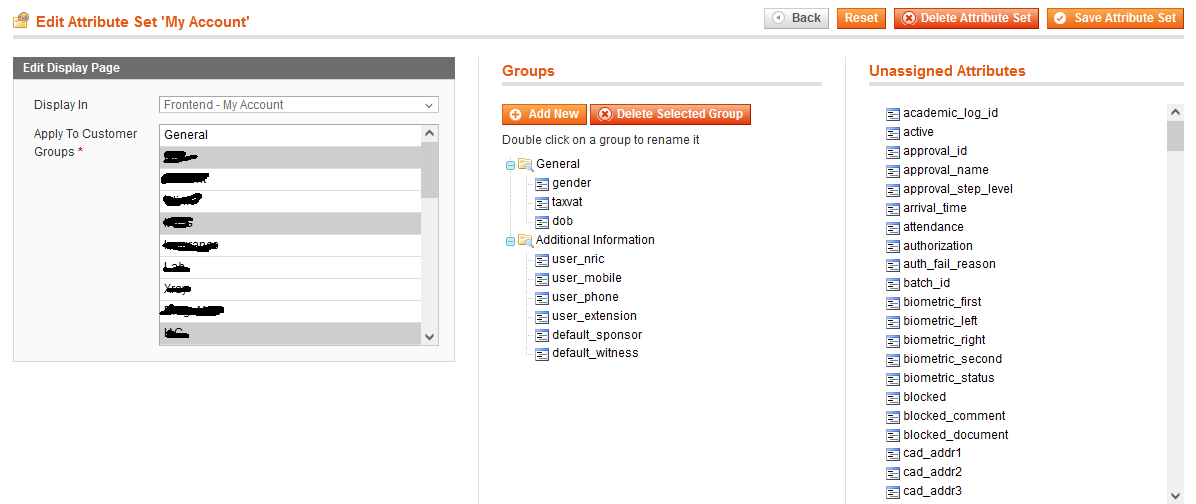Select the default_witness attribute icon
Screen dimensions: 1196x504
(x=542, y=354)
